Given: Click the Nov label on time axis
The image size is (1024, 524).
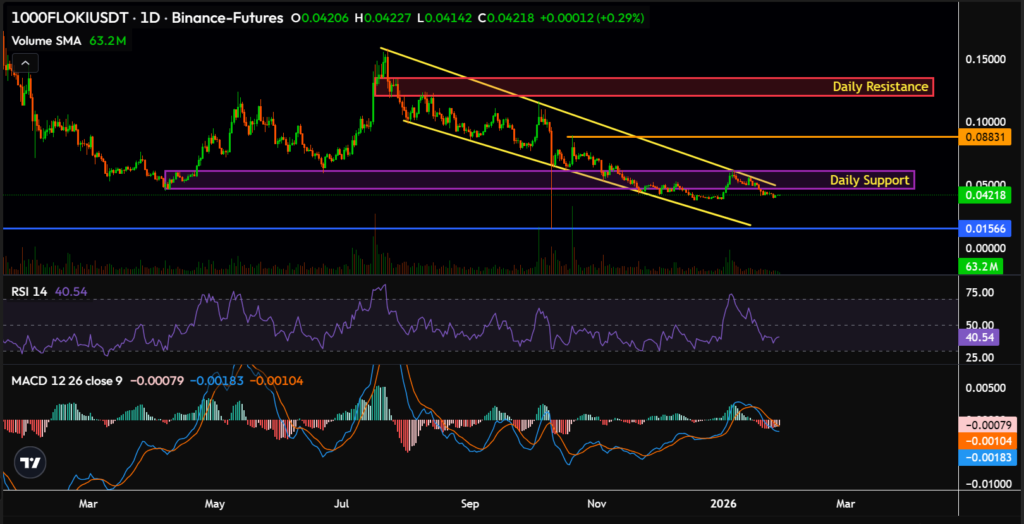Looking at the screenshot, I should pos(596,504).
